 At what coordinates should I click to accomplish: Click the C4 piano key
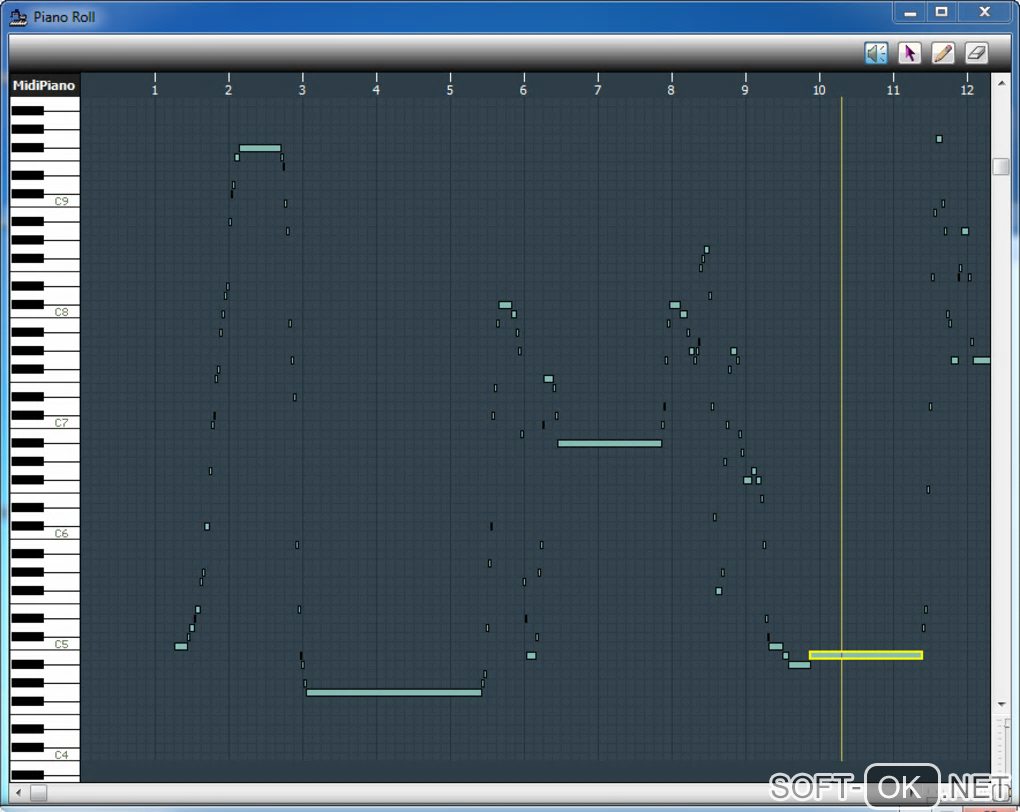click(61, 754)
